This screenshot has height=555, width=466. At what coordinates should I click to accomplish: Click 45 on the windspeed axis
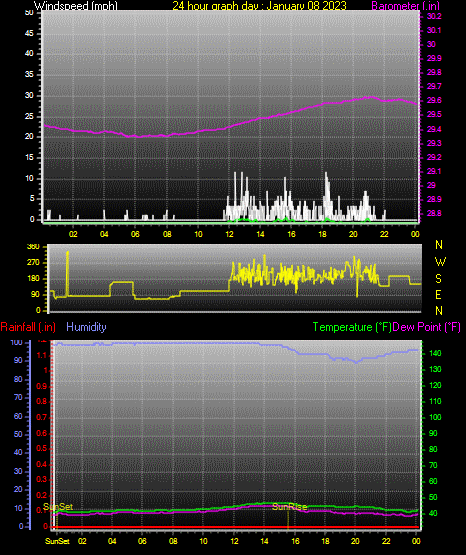click(29, 33)
